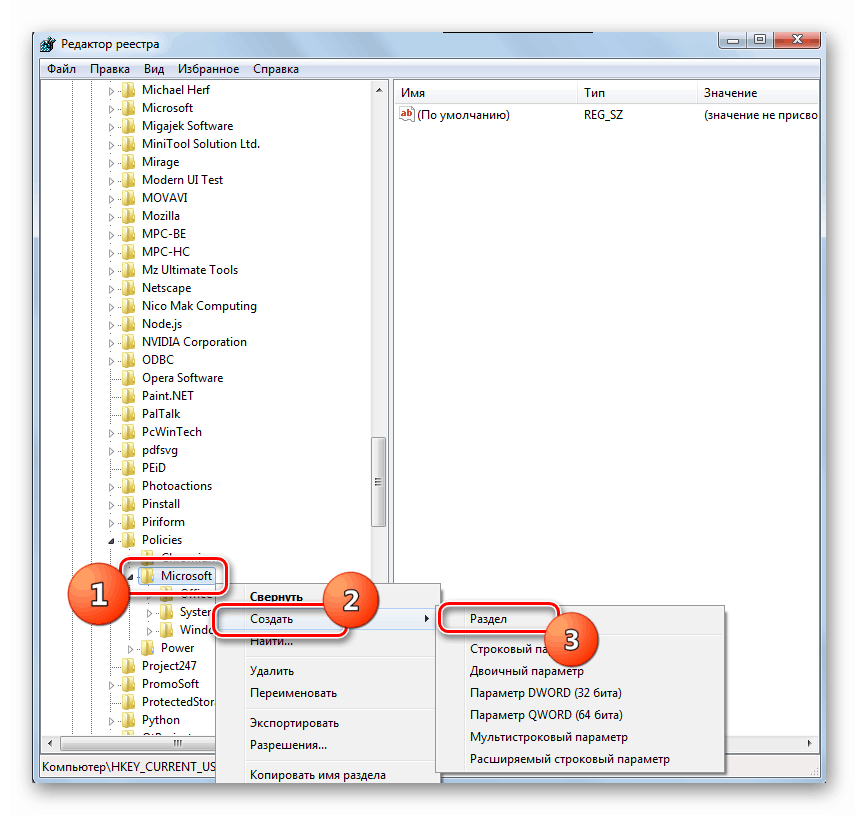Open the Вид menu
The width and height of the screenshot is (858, 815).
[154, 69]
